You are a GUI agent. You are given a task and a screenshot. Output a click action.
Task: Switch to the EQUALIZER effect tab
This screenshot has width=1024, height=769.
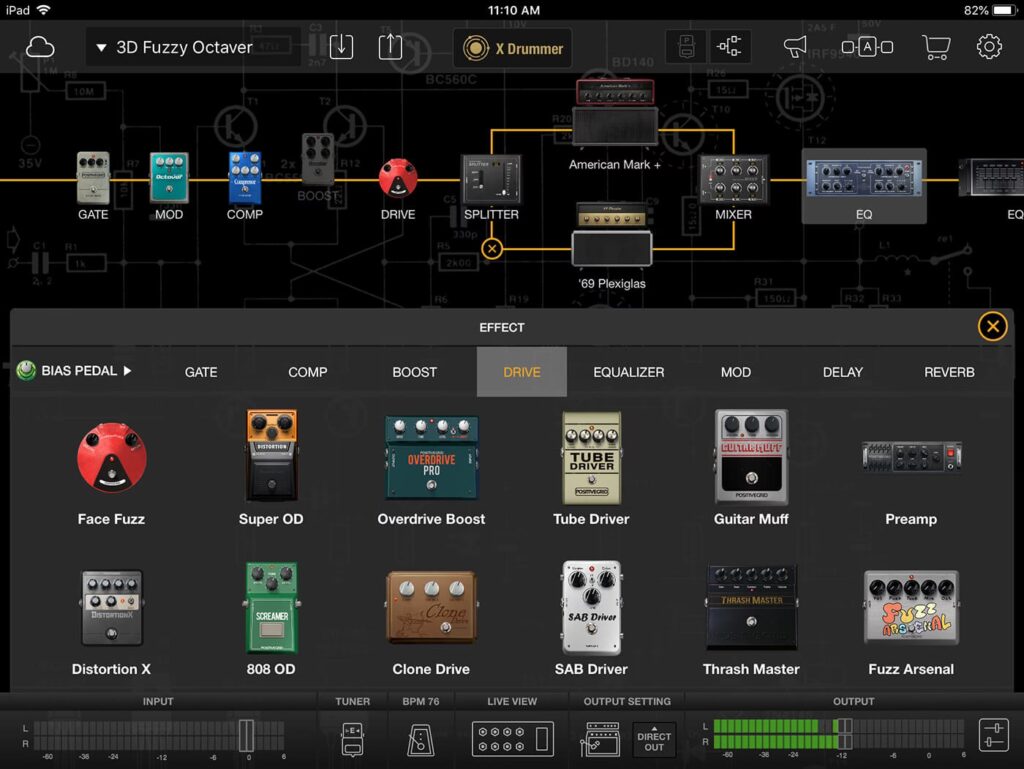628,372
